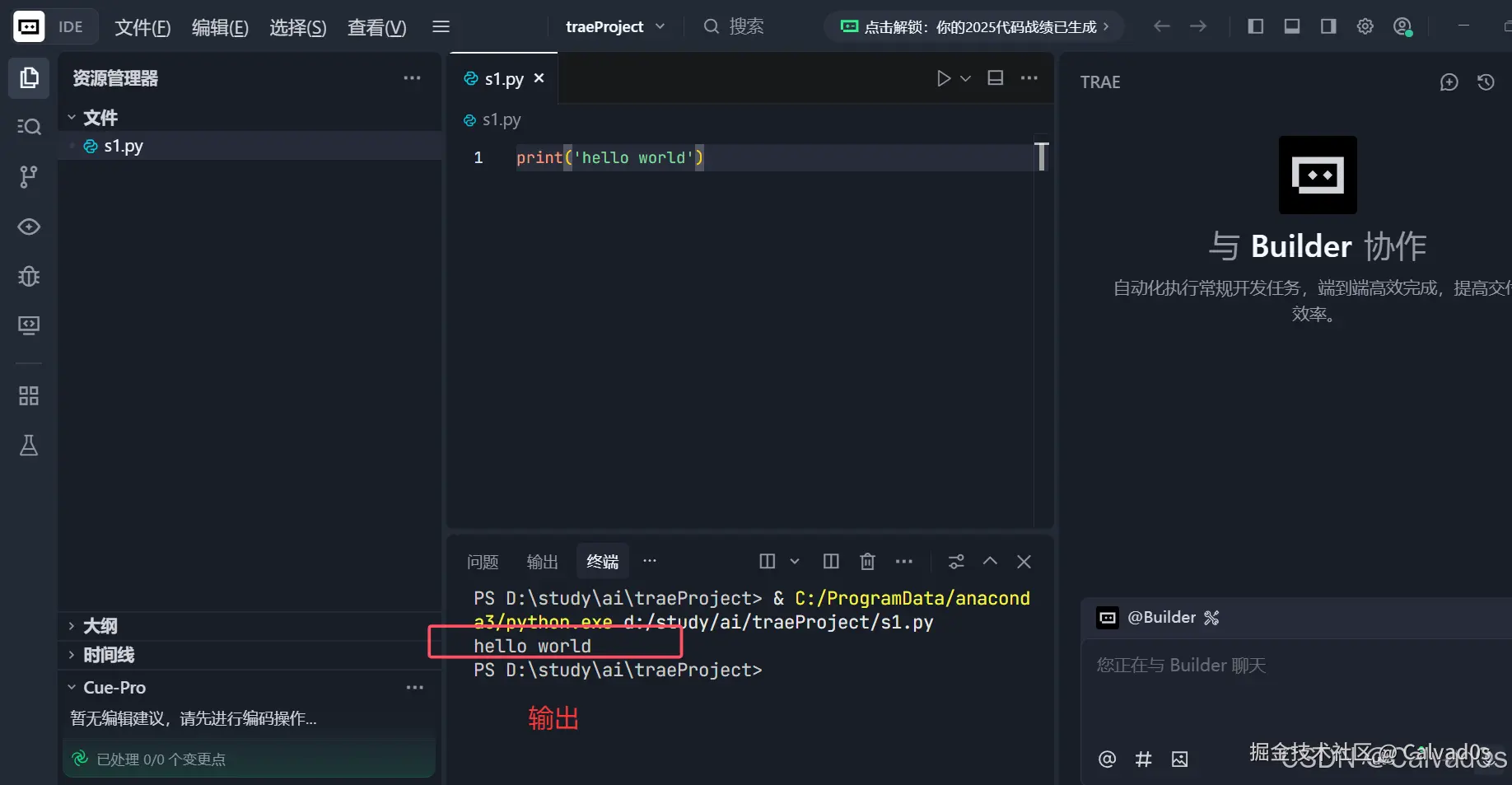The width and height of the screenshot is (1512, 785).
Task: Insert @ mention in Builder chat
Action: (1108, 759)
